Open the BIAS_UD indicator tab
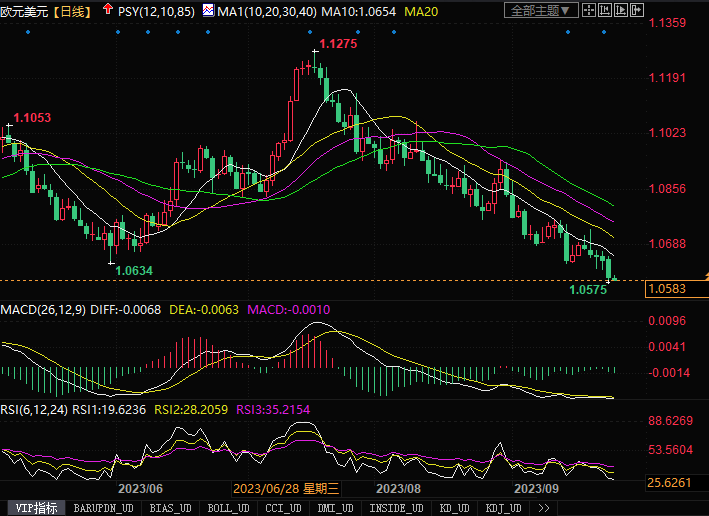This screenshot has height=516, width=709. (172, 508)
